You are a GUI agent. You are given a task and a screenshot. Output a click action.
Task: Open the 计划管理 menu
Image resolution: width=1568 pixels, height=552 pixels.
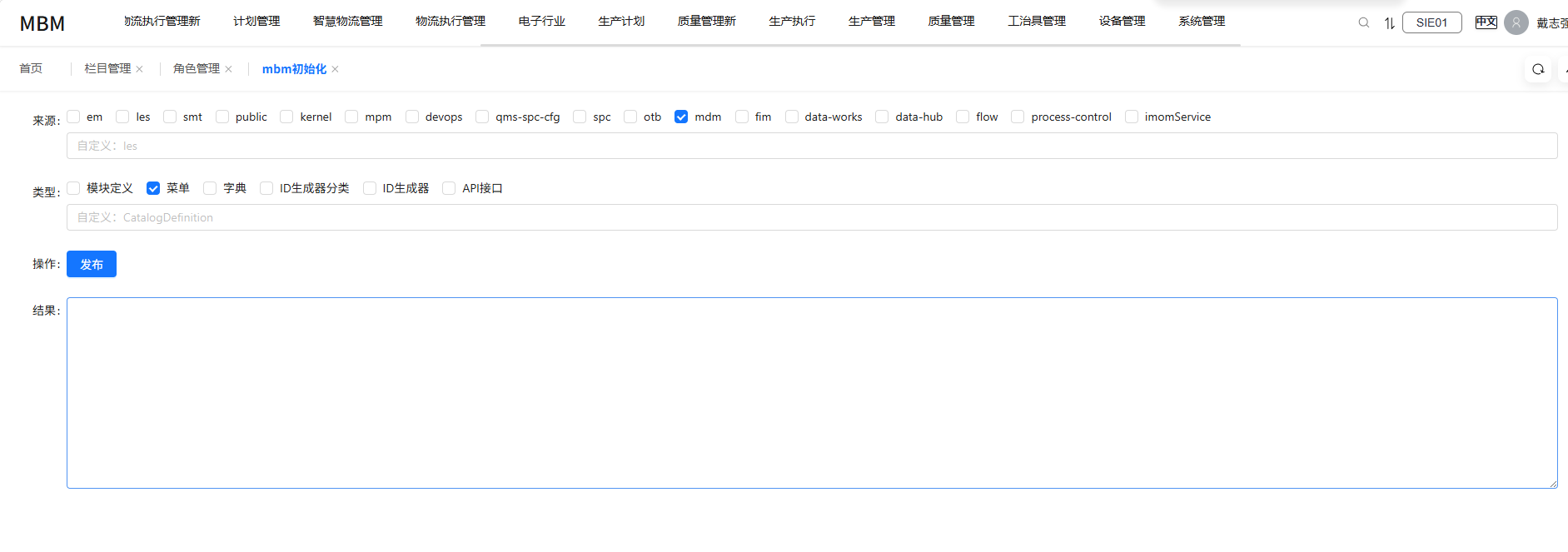[x=256, y=21]
